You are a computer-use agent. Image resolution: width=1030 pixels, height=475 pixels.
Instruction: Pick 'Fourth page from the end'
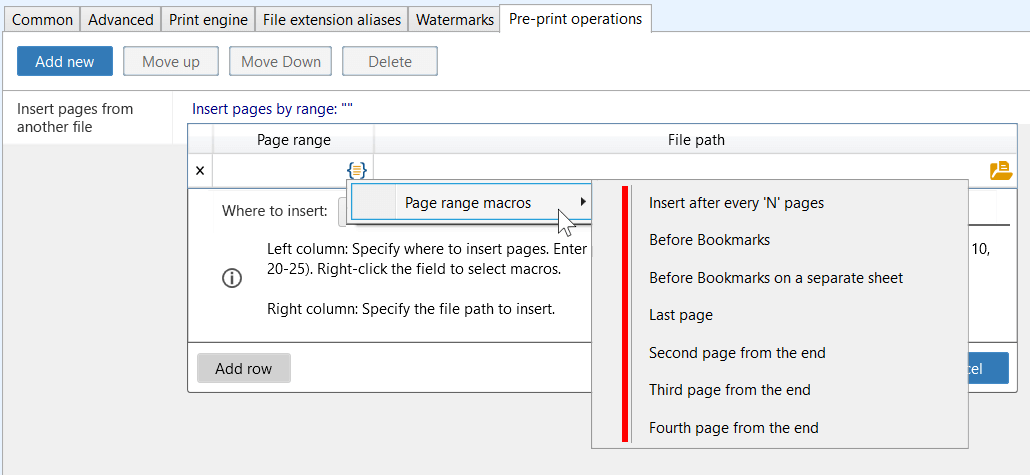733,428
